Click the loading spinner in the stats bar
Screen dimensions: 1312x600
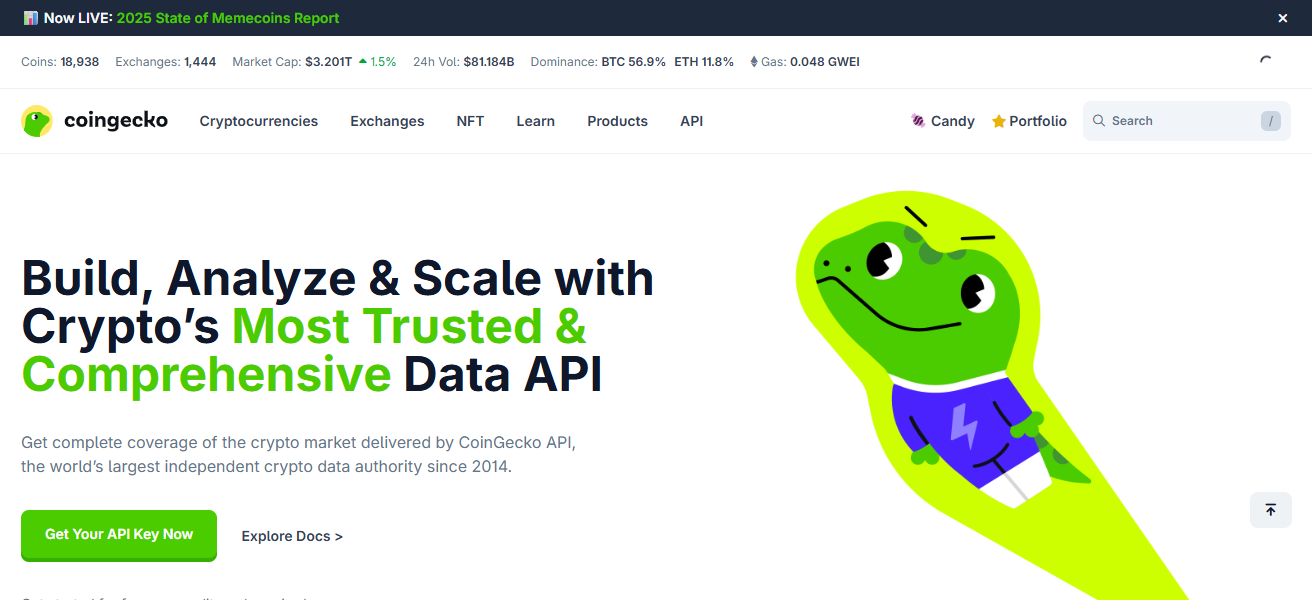coord(1266,61)
